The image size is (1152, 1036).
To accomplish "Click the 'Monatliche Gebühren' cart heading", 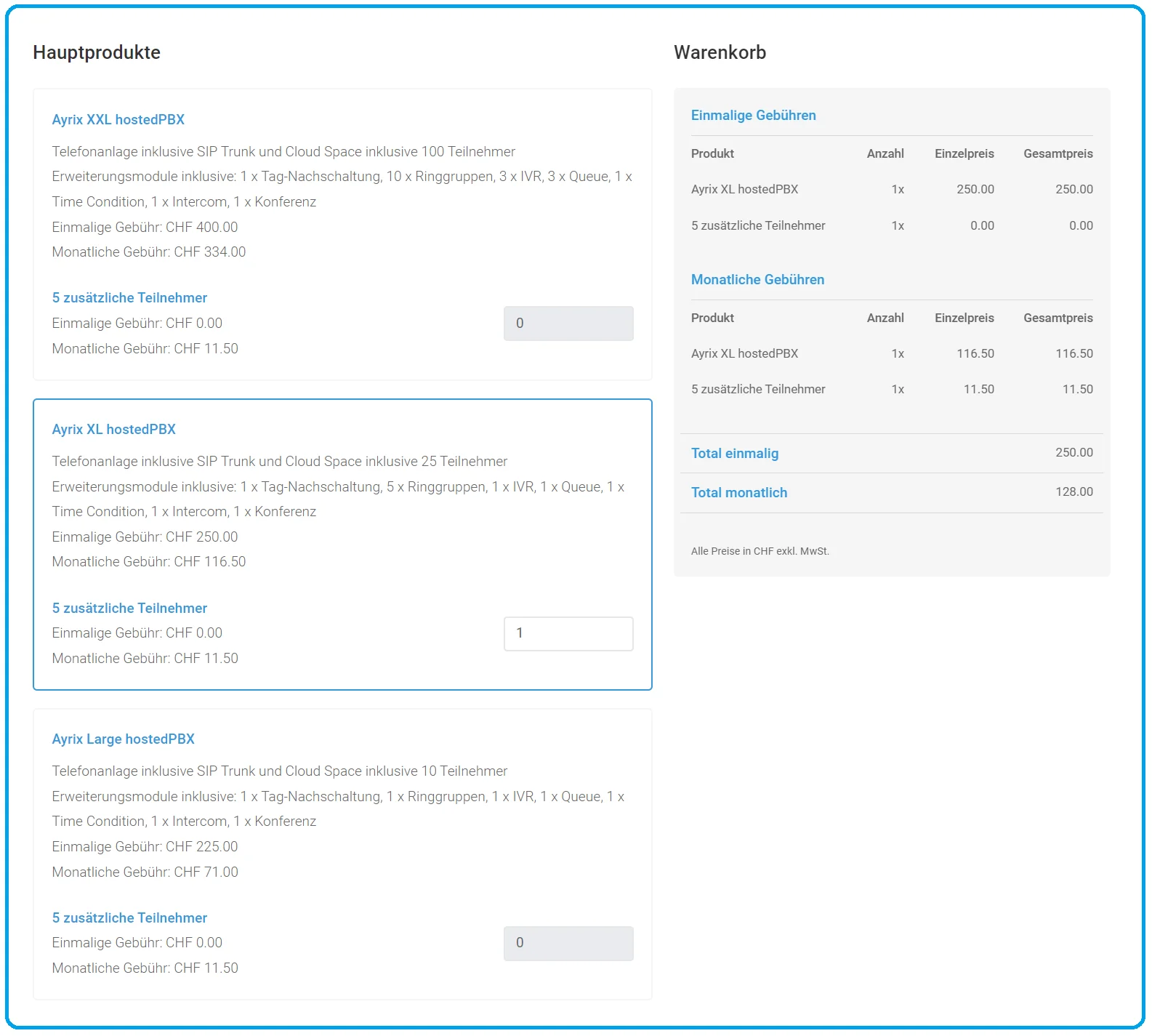I will pos(757,279).
